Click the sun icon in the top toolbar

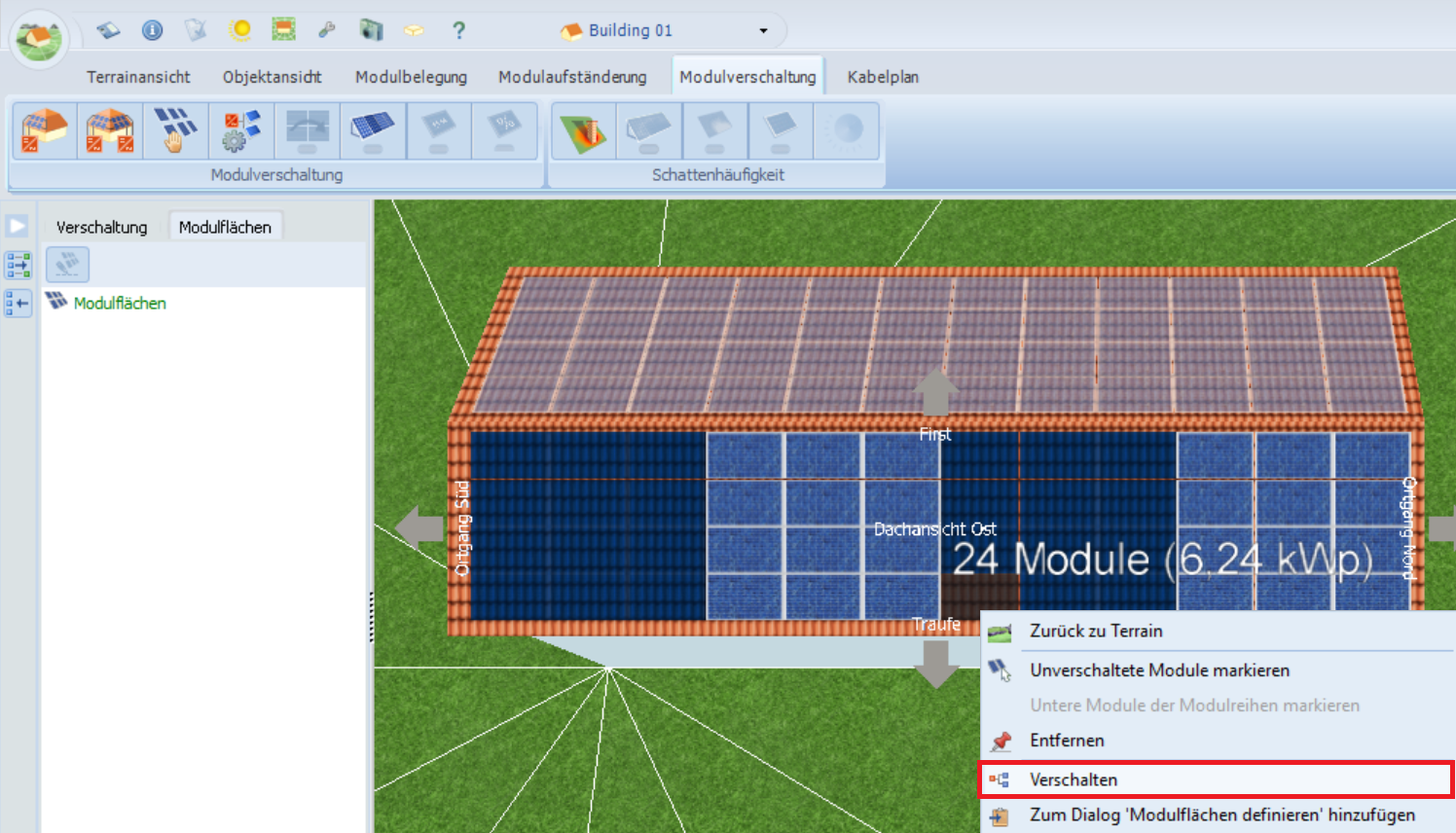[x=240, y=30]
